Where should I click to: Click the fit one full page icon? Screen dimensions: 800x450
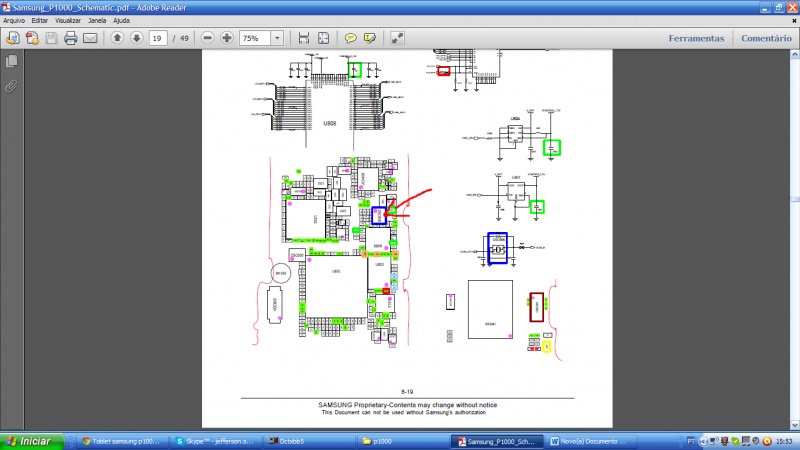pos(323,38)
